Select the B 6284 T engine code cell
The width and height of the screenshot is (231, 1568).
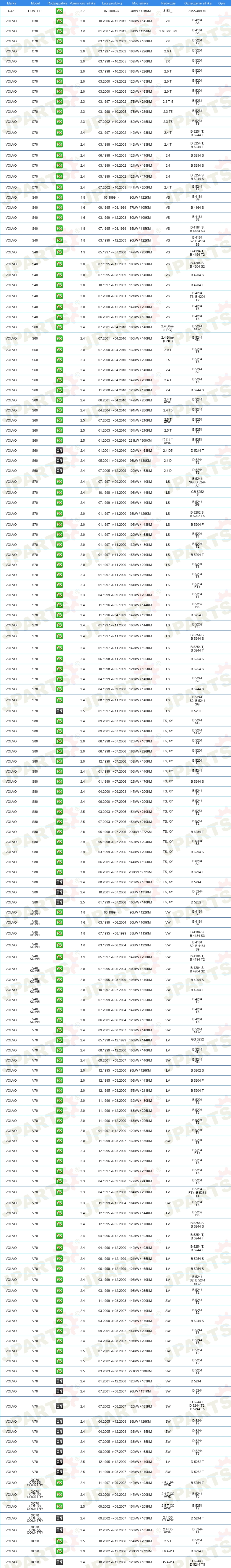tap(197, 832)
